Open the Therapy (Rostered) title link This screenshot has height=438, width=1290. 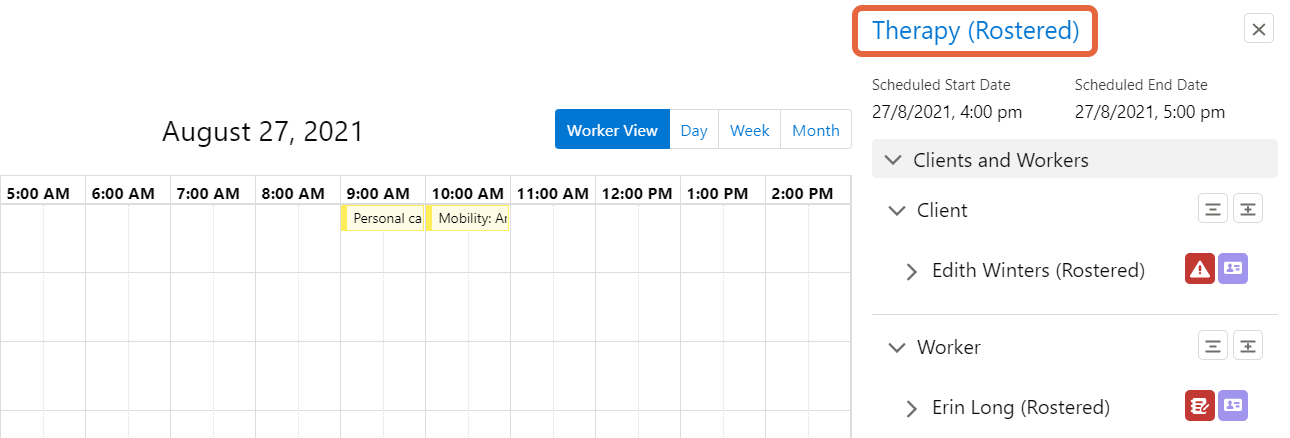click(x=976, y=30)
